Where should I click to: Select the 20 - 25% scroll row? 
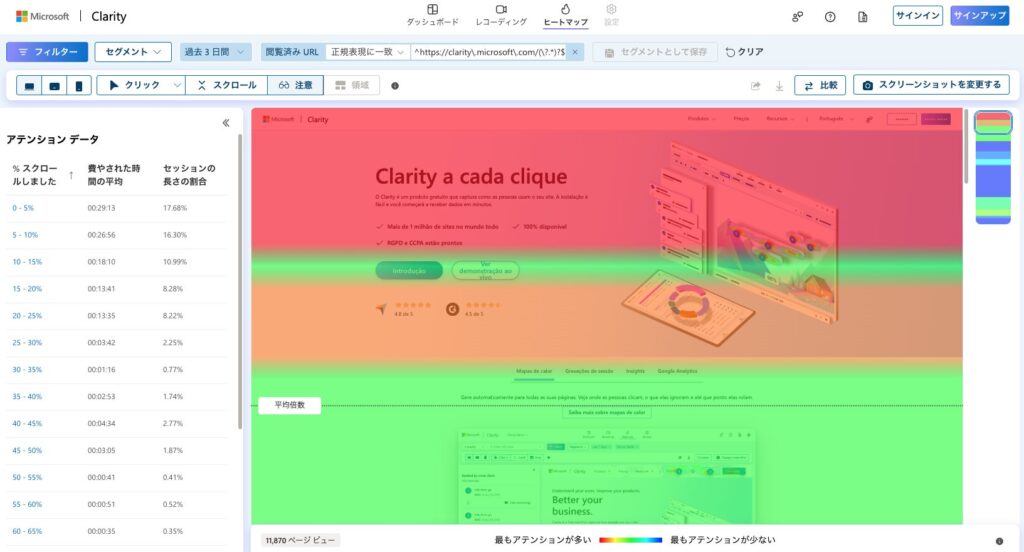(116, 316)
